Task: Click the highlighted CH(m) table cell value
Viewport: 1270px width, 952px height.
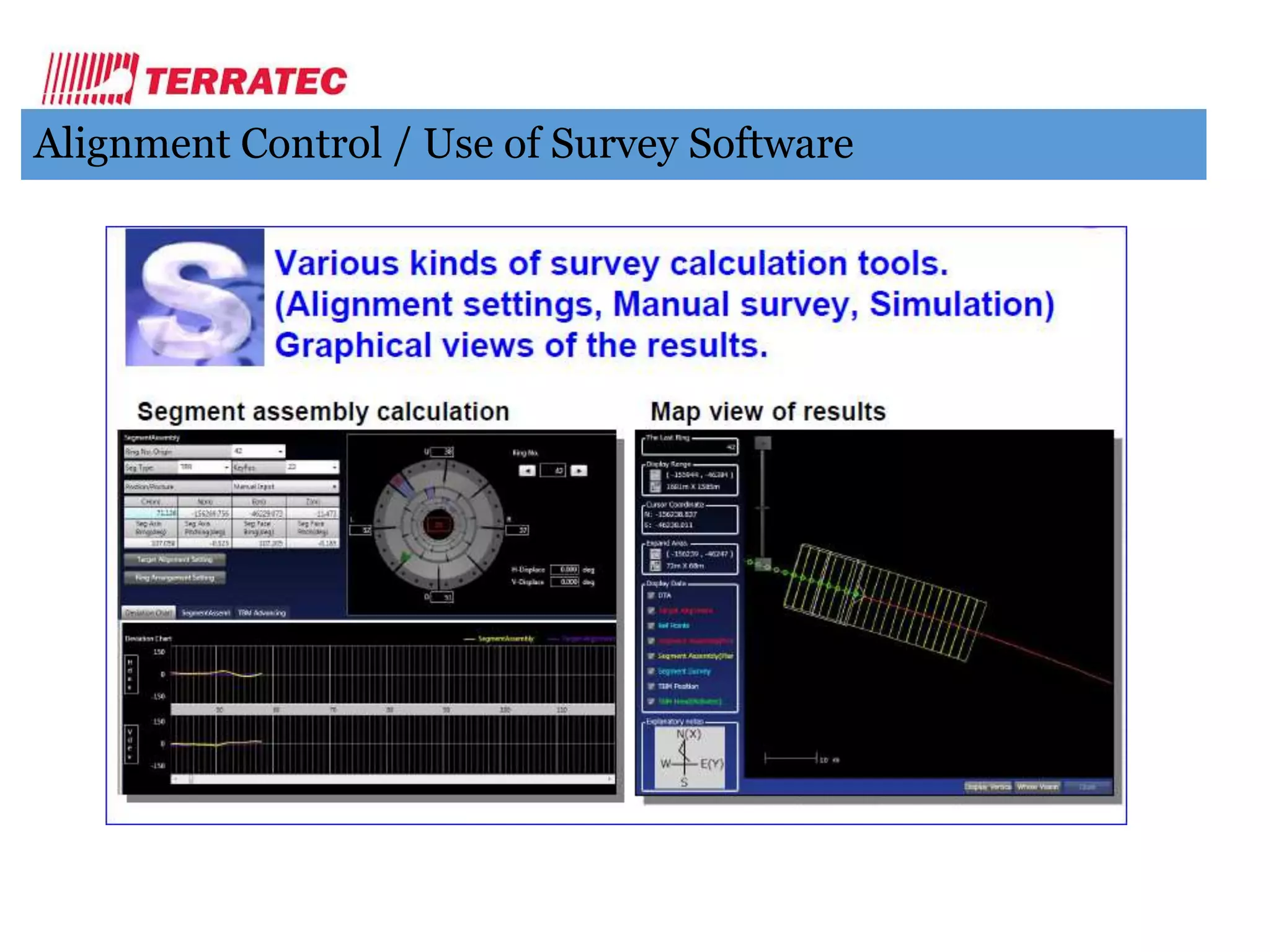Action: pos(151,513)
